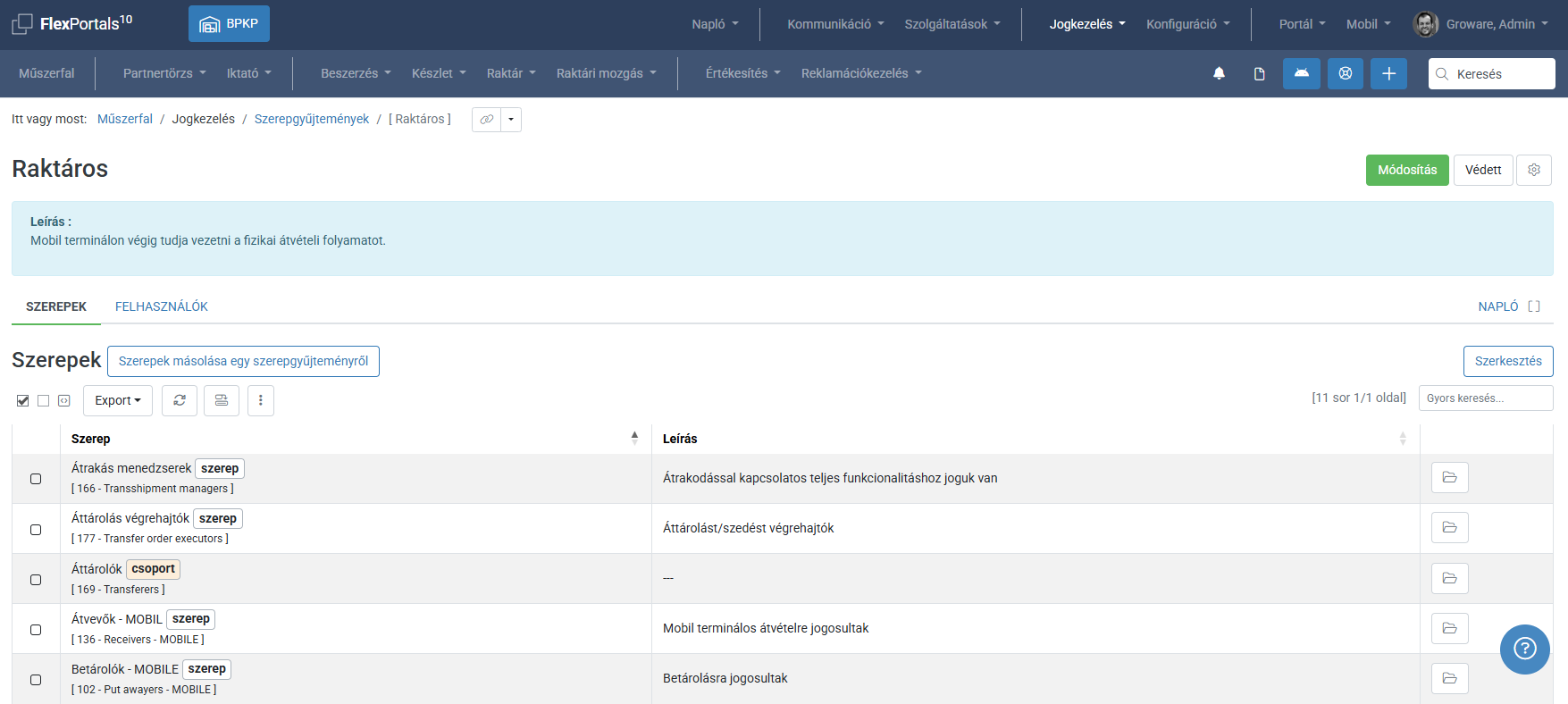
Task: Open folder icon for Átrakás menedzserek row
Action: pos(1450,478)
